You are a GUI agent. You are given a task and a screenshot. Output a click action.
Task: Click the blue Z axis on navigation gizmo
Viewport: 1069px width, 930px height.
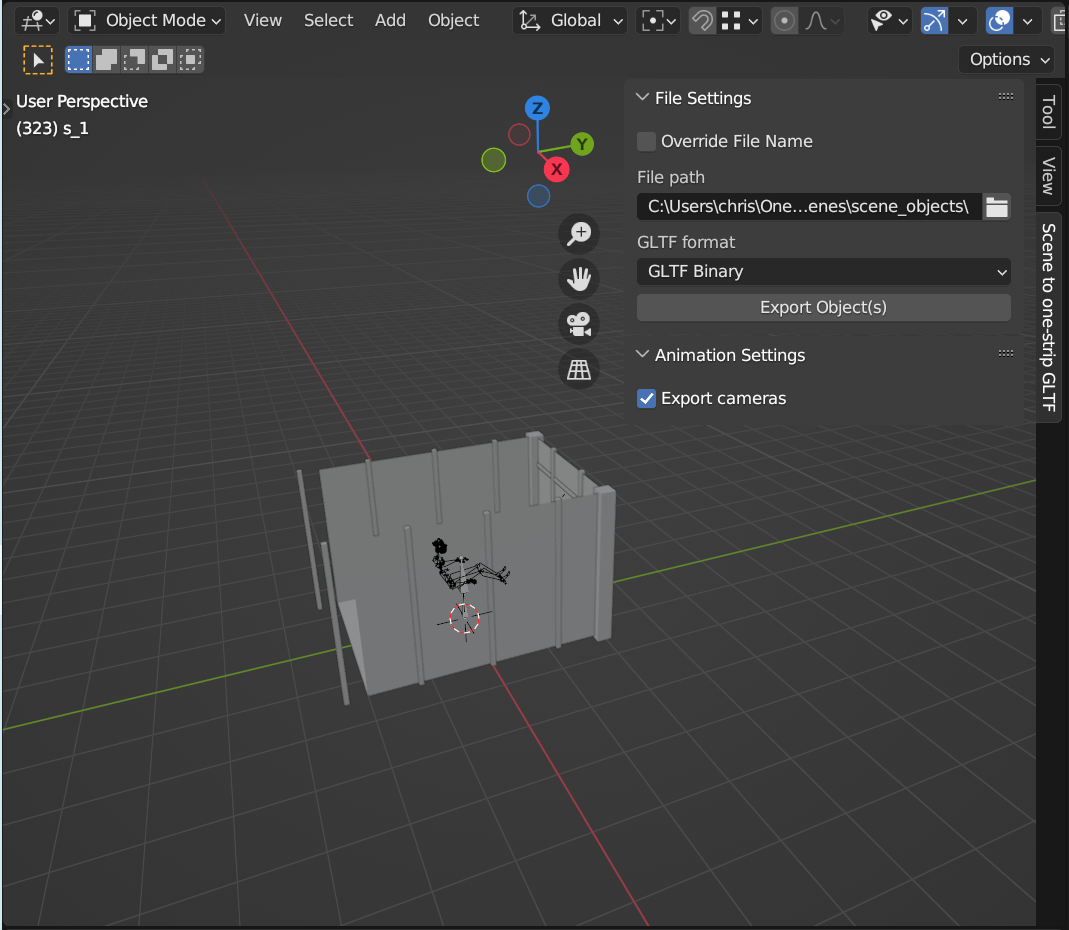click(x=538, y=107)
